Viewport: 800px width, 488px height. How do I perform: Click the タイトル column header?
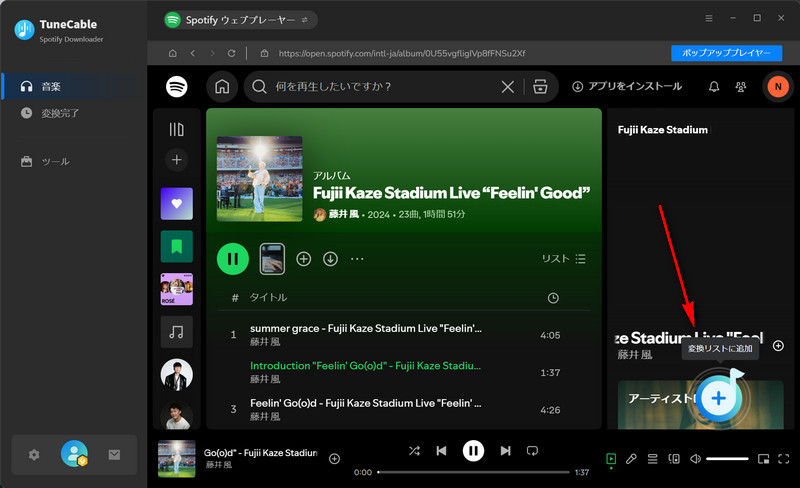click(268, 298)
